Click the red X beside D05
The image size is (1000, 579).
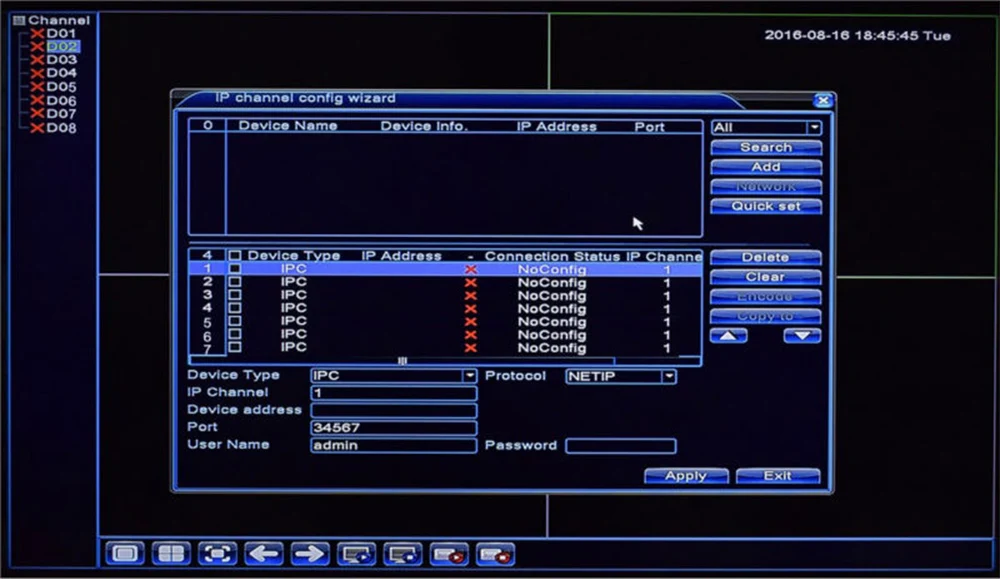click(37, 87)
